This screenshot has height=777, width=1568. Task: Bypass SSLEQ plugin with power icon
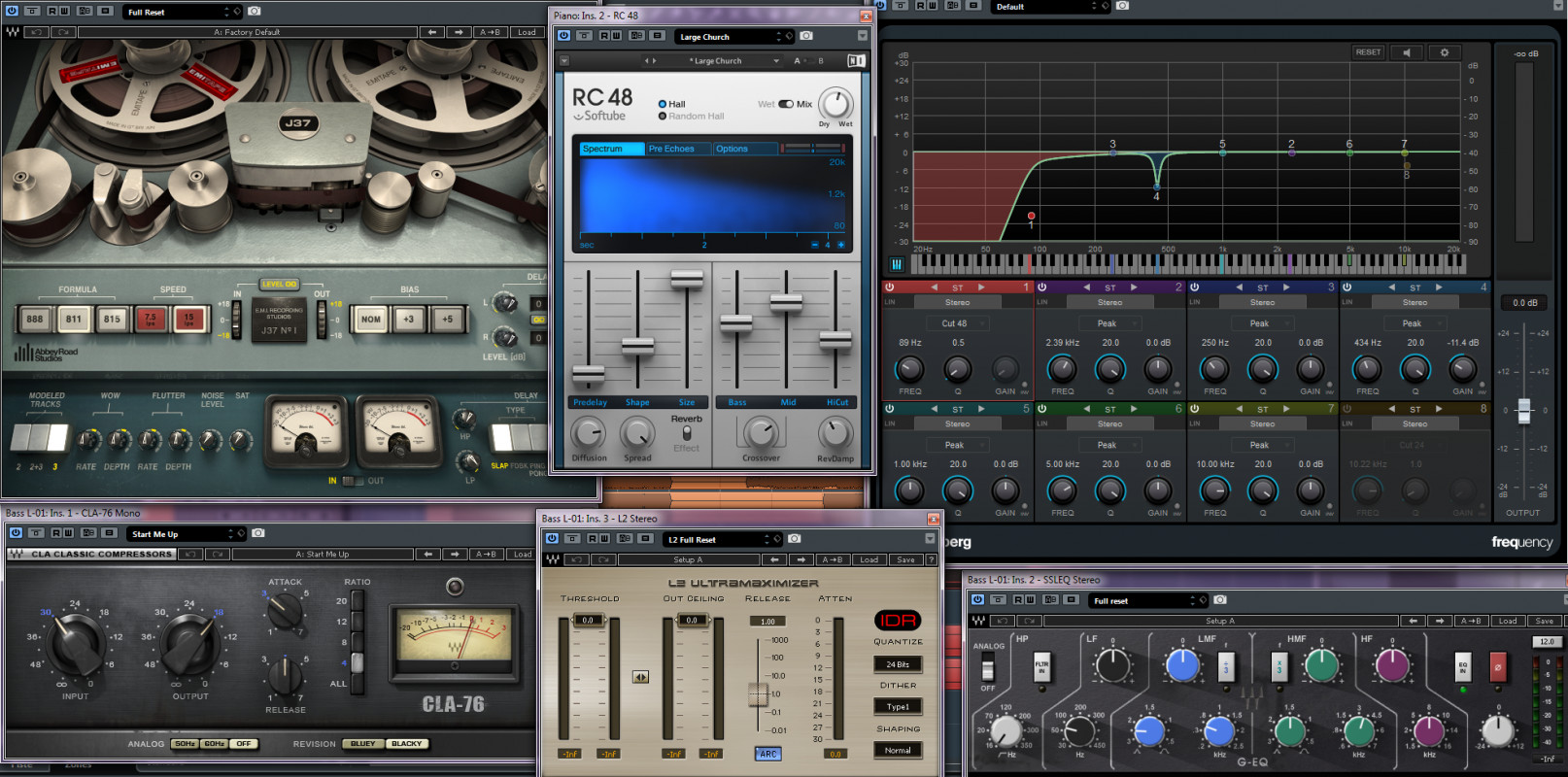[978, 600]
